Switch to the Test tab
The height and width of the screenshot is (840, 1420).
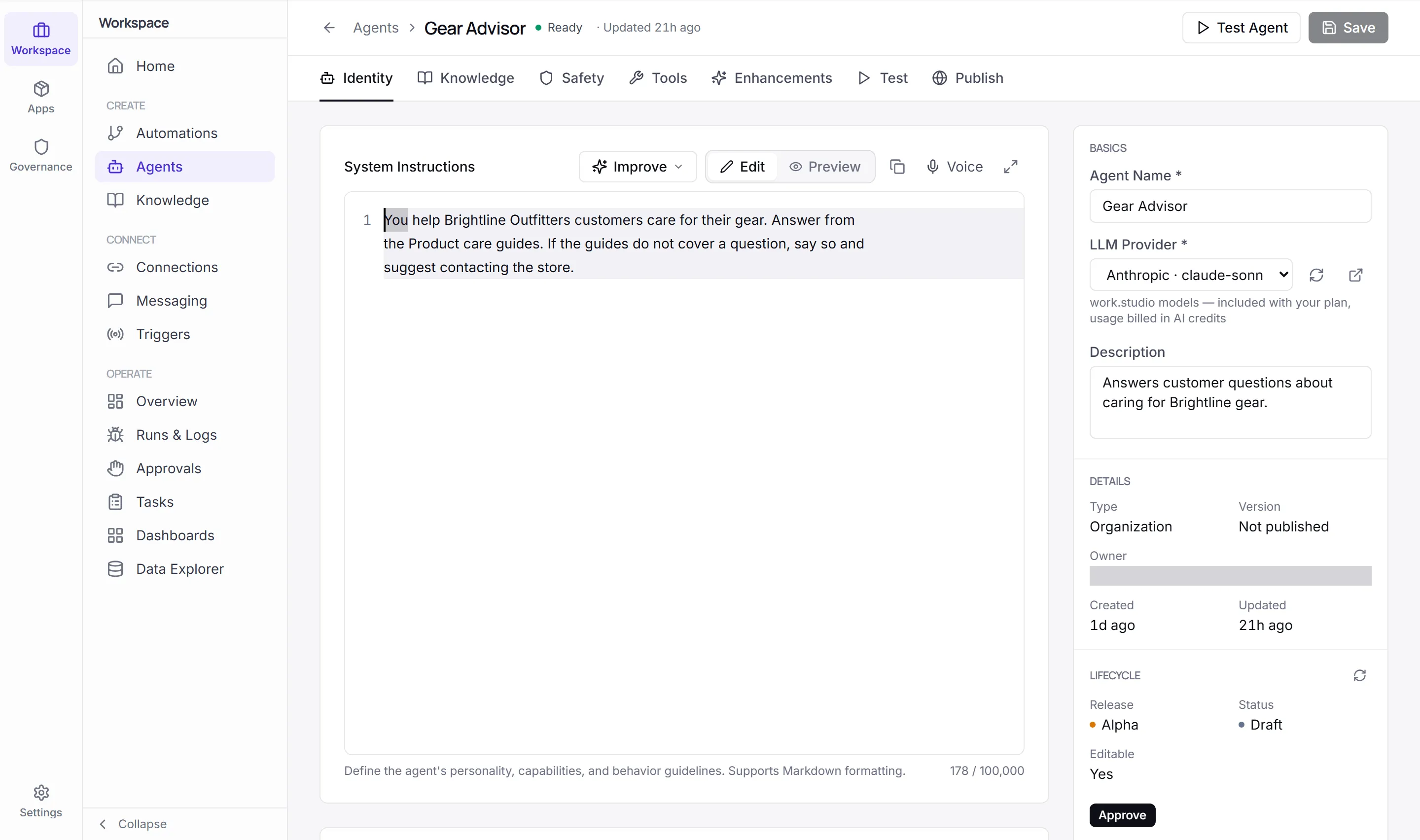point(883,78)
